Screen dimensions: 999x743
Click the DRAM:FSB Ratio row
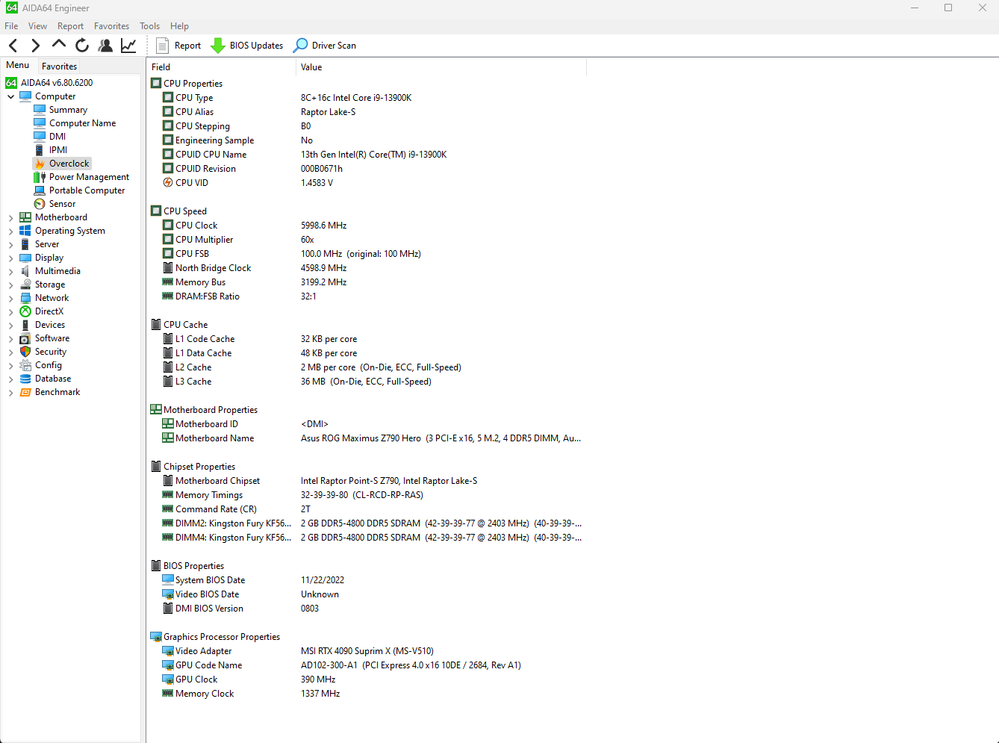367,296
